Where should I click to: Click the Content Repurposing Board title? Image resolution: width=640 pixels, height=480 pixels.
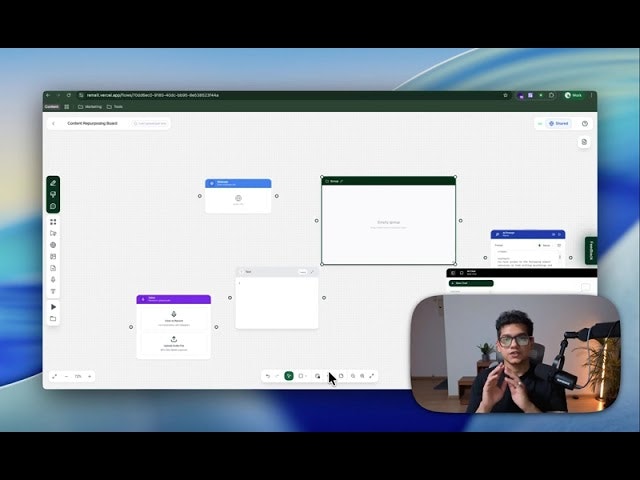click(92, 123)
